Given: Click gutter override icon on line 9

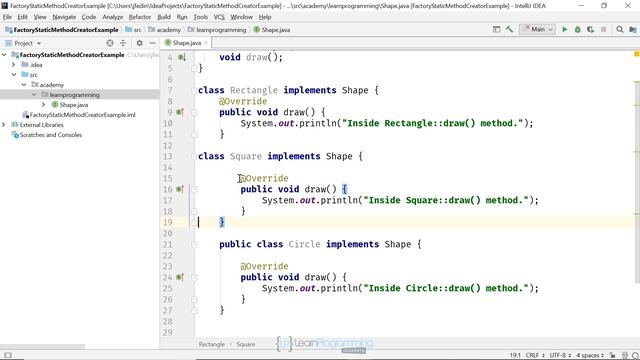Looking at the screenshot, I should (180, 112).
